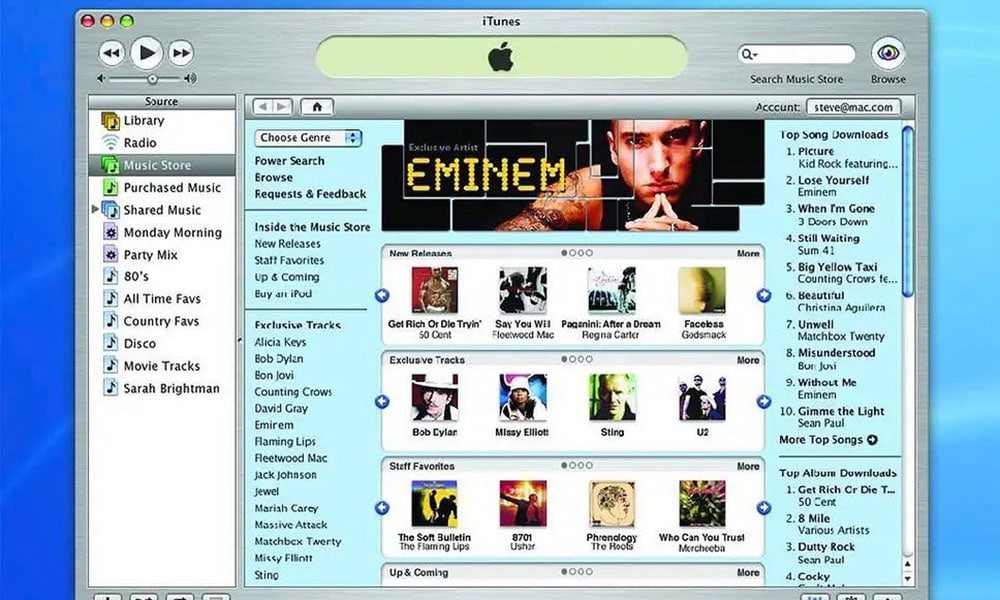
Task: Click the Power Search link
Action: (x=289, y=161)
